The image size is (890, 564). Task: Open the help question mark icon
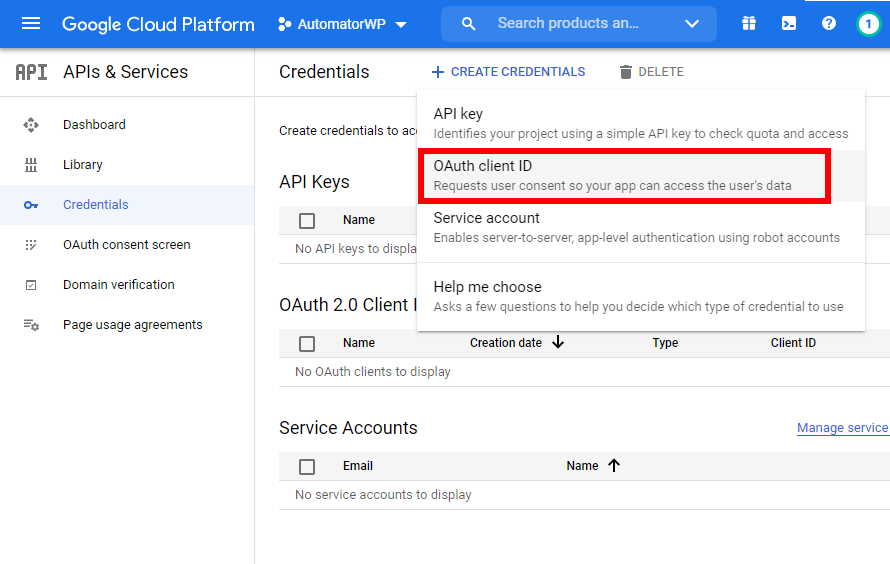[x=829, y=24]
